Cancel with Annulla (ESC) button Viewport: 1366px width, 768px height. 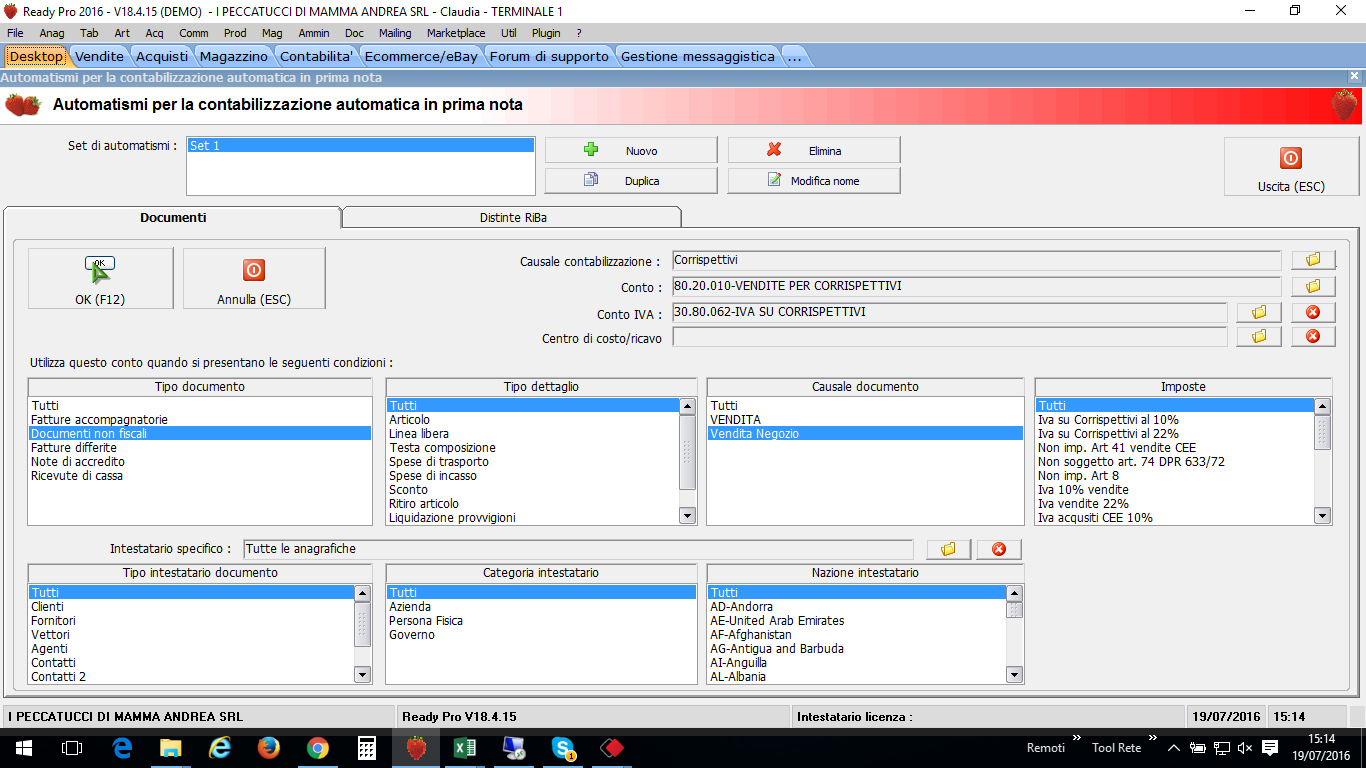[254, 278]
